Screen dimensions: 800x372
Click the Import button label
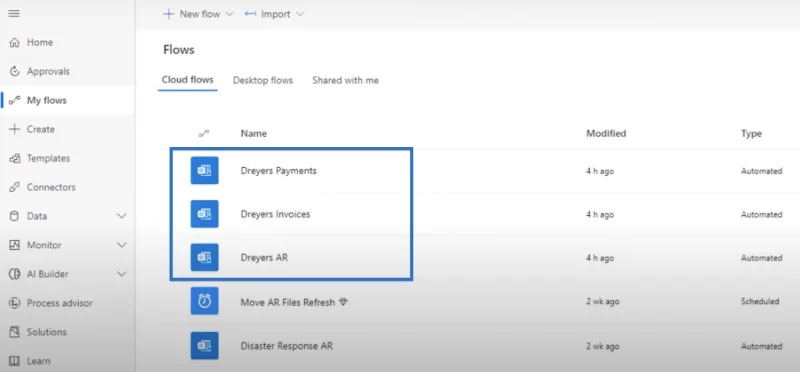(276, 14)
